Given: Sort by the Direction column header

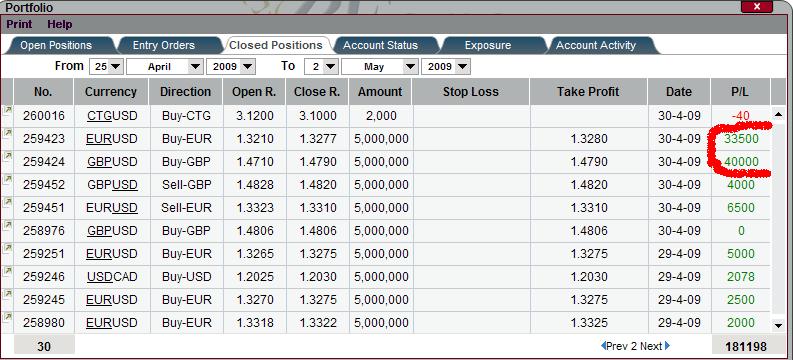Looking at the screenshot, I should tap(186, 92).
